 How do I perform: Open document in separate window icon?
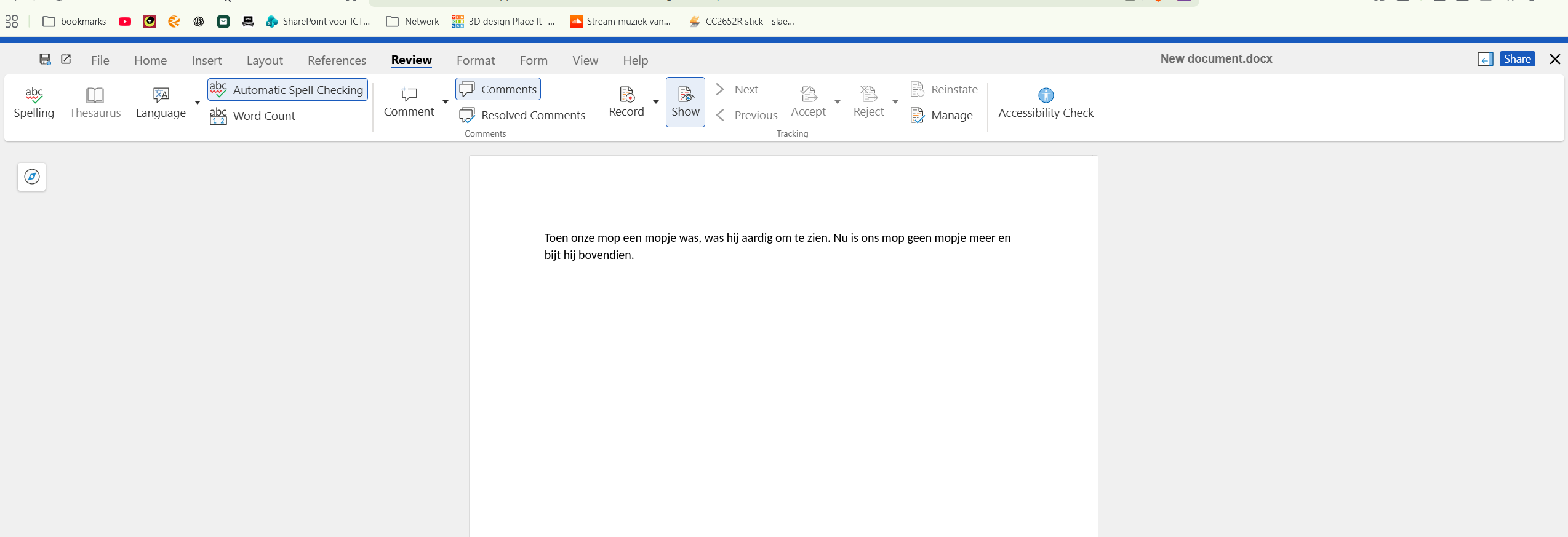66,59
